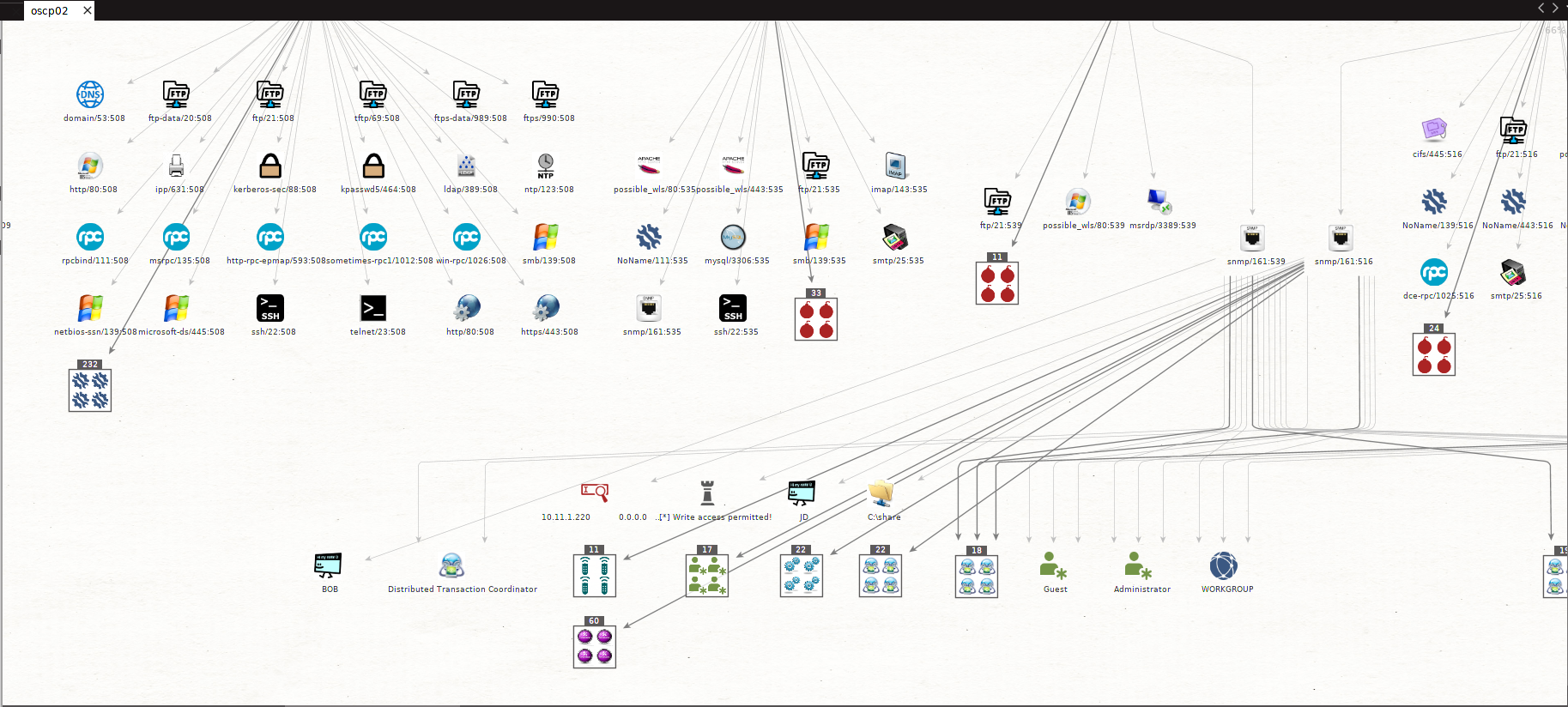
Task: Select the imap/143:535 node
Action: coord(895,166)
